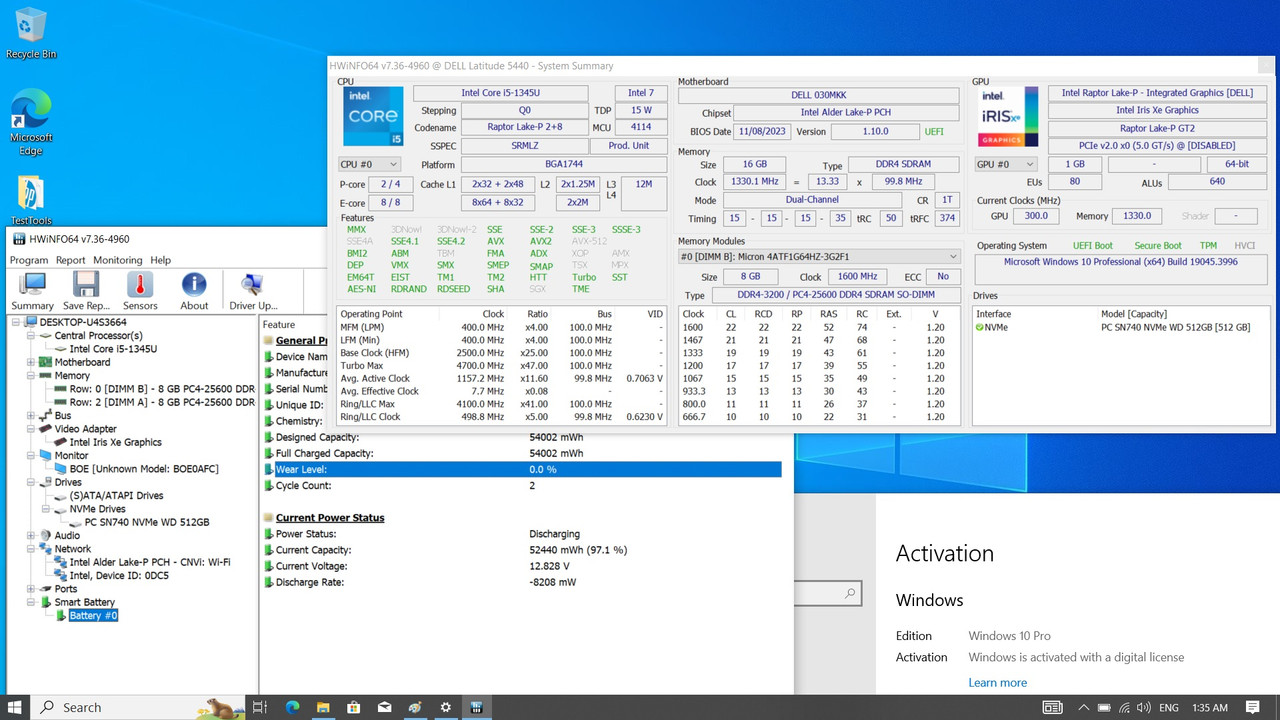Collapse the DESKTOP-U4S3664 tree root
Viewport: 1280px width, 720px height.
pos(17,322)
